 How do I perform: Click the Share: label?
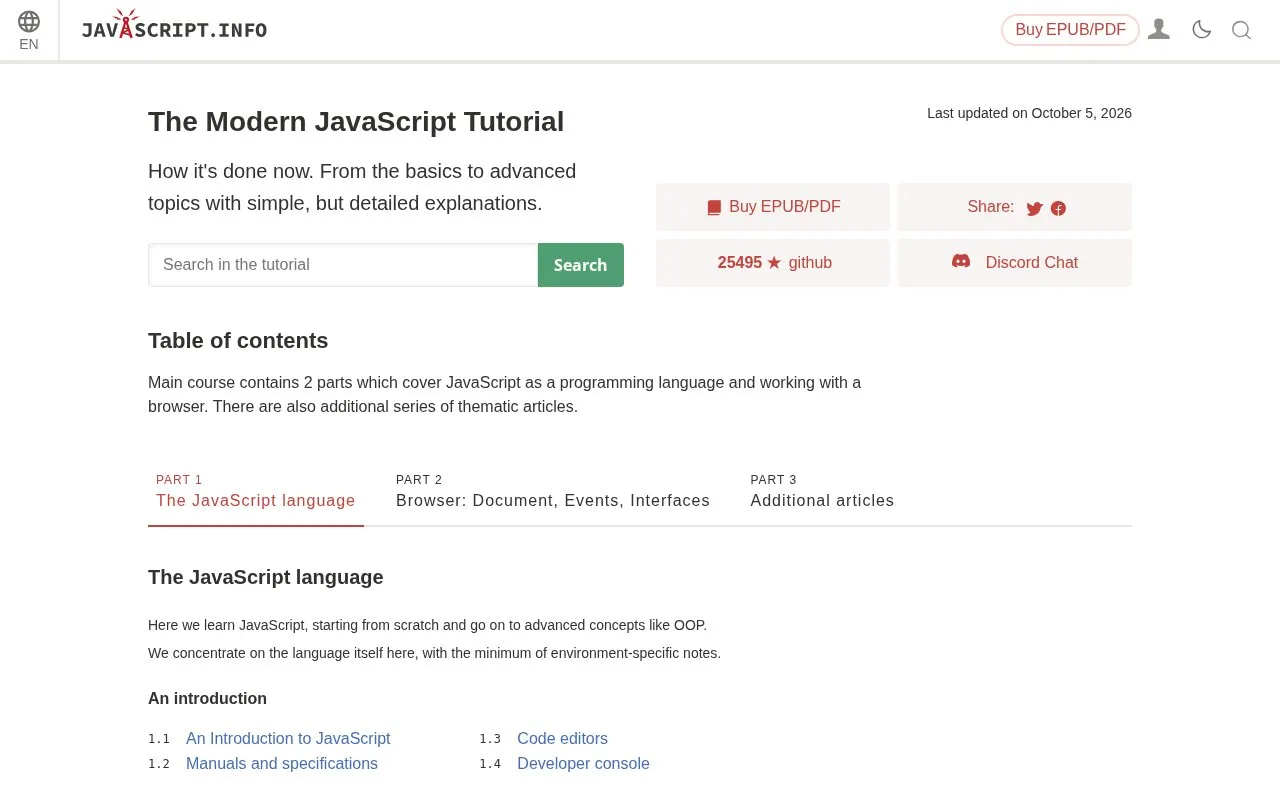[x=990, y=206]
